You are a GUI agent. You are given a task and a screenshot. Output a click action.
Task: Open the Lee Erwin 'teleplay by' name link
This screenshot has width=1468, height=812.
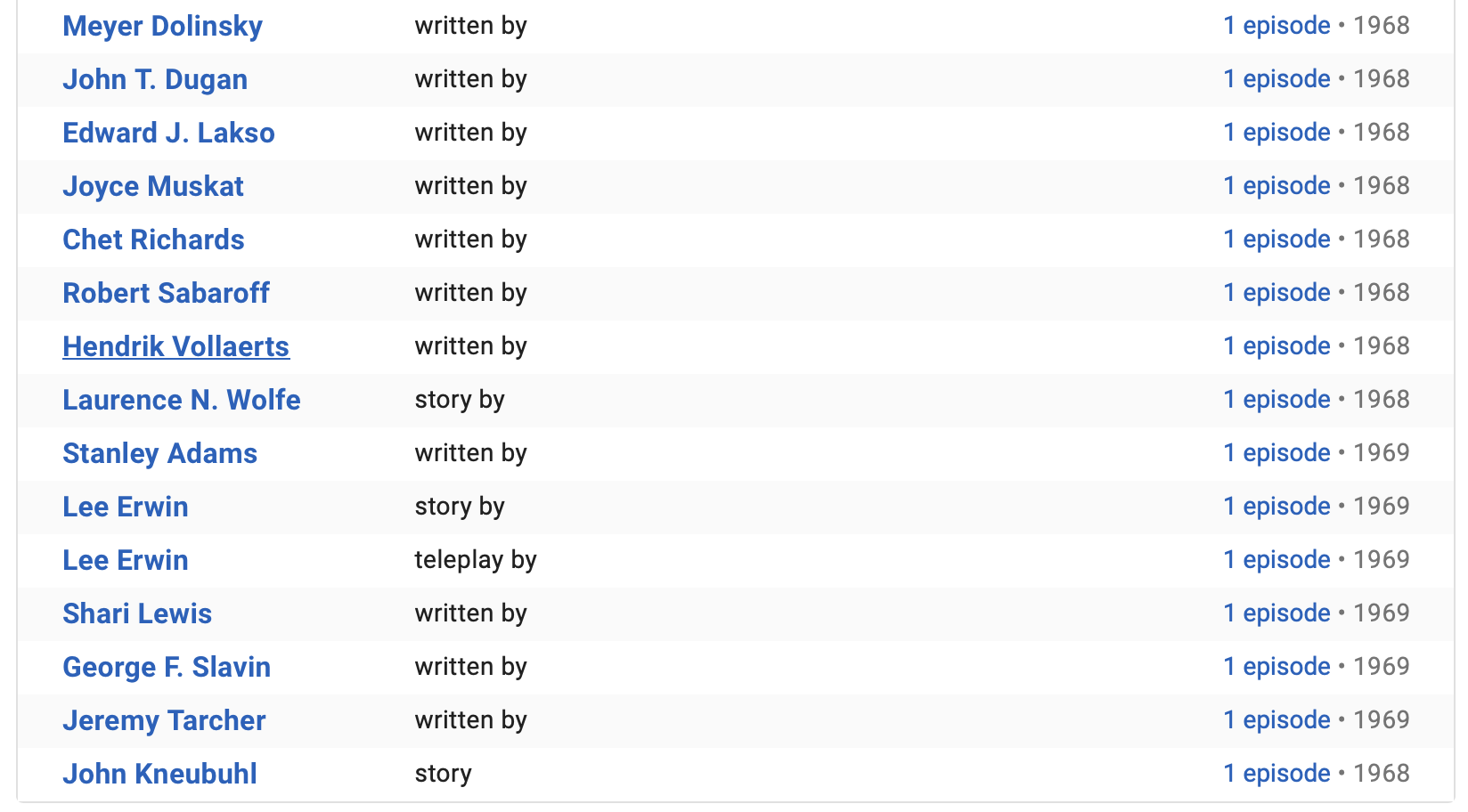[126, 561]
